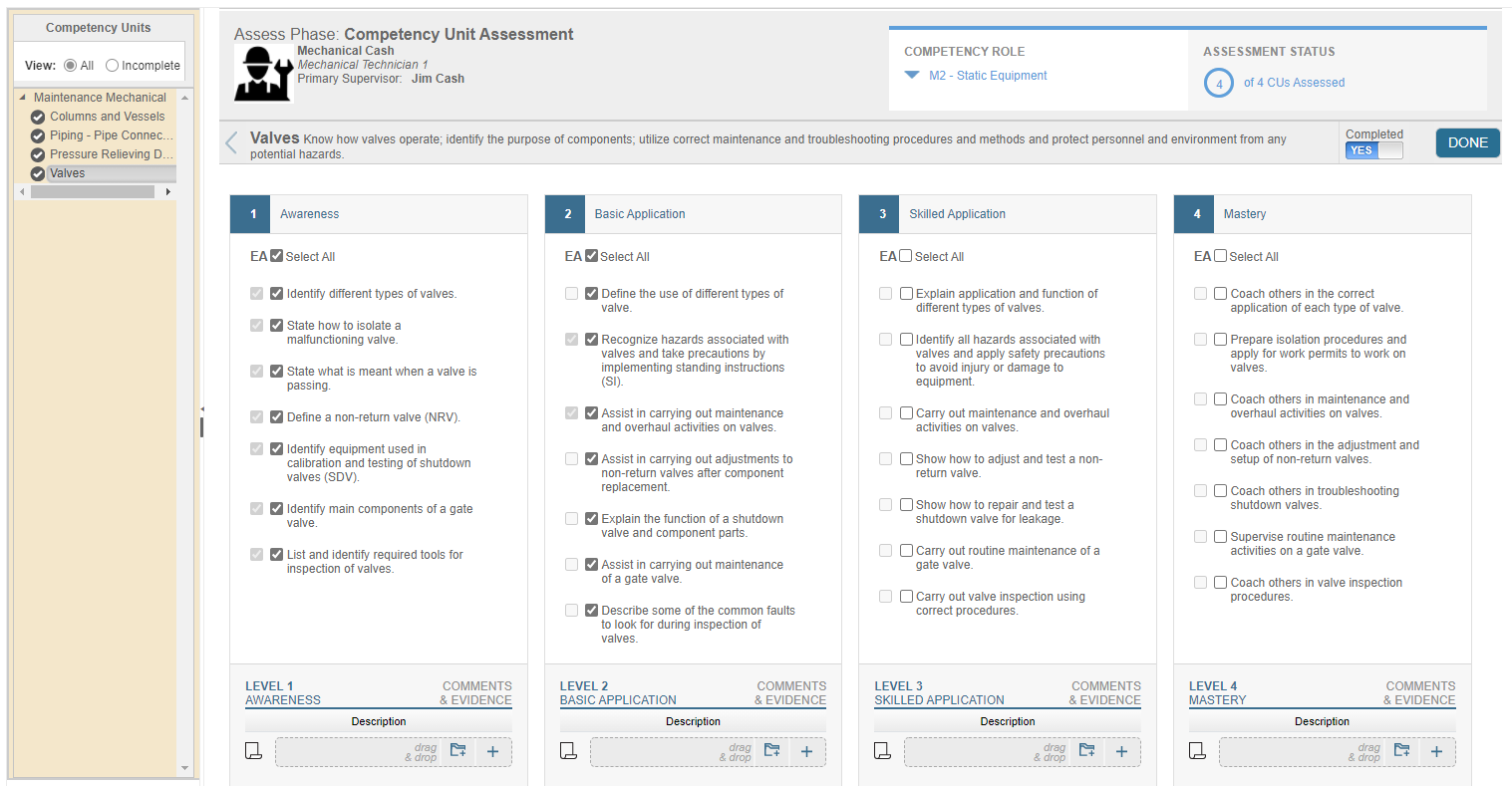Click the back chevron beside Valves

click(x=231, y=143)
